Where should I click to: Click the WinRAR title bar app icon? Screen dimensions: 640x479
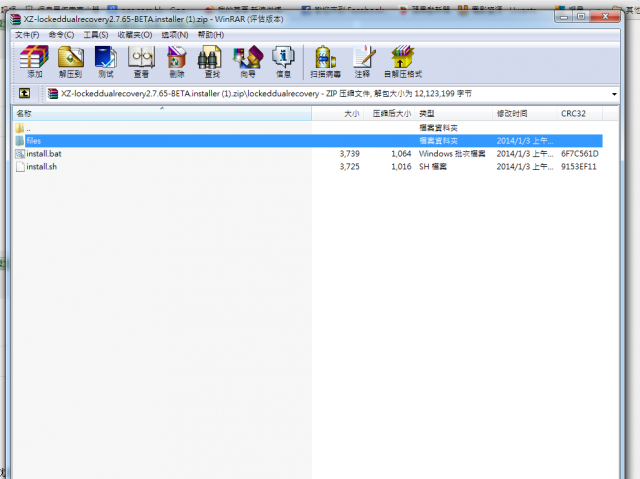[16, 19]
